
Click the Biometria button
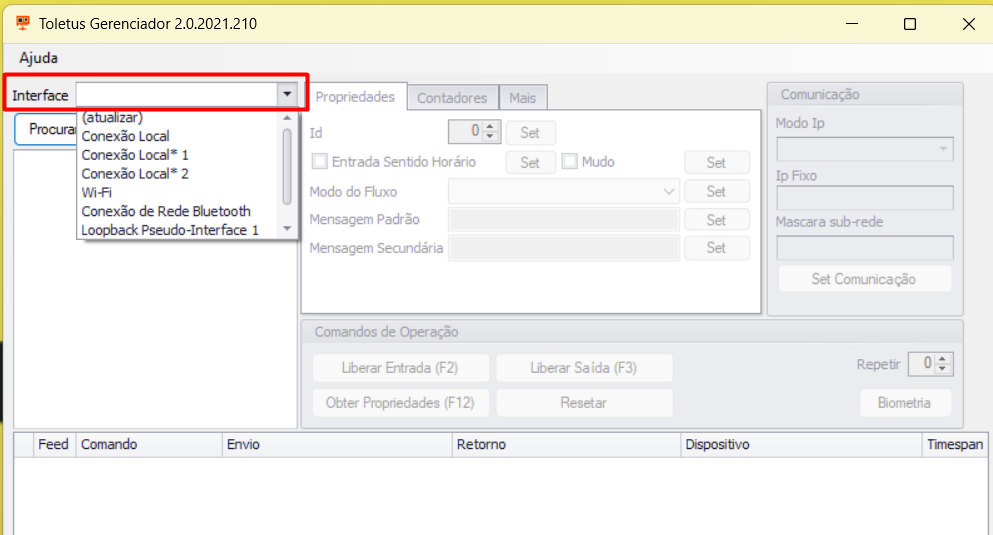(905, 403)
